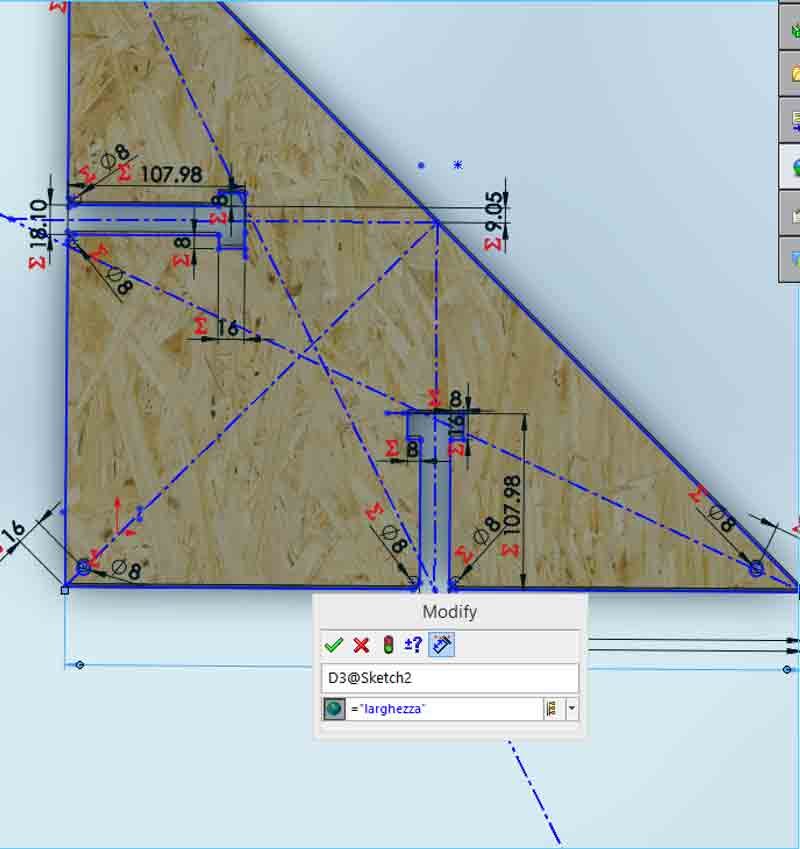Select the Appearances sphere tab

tap(791, 167)
